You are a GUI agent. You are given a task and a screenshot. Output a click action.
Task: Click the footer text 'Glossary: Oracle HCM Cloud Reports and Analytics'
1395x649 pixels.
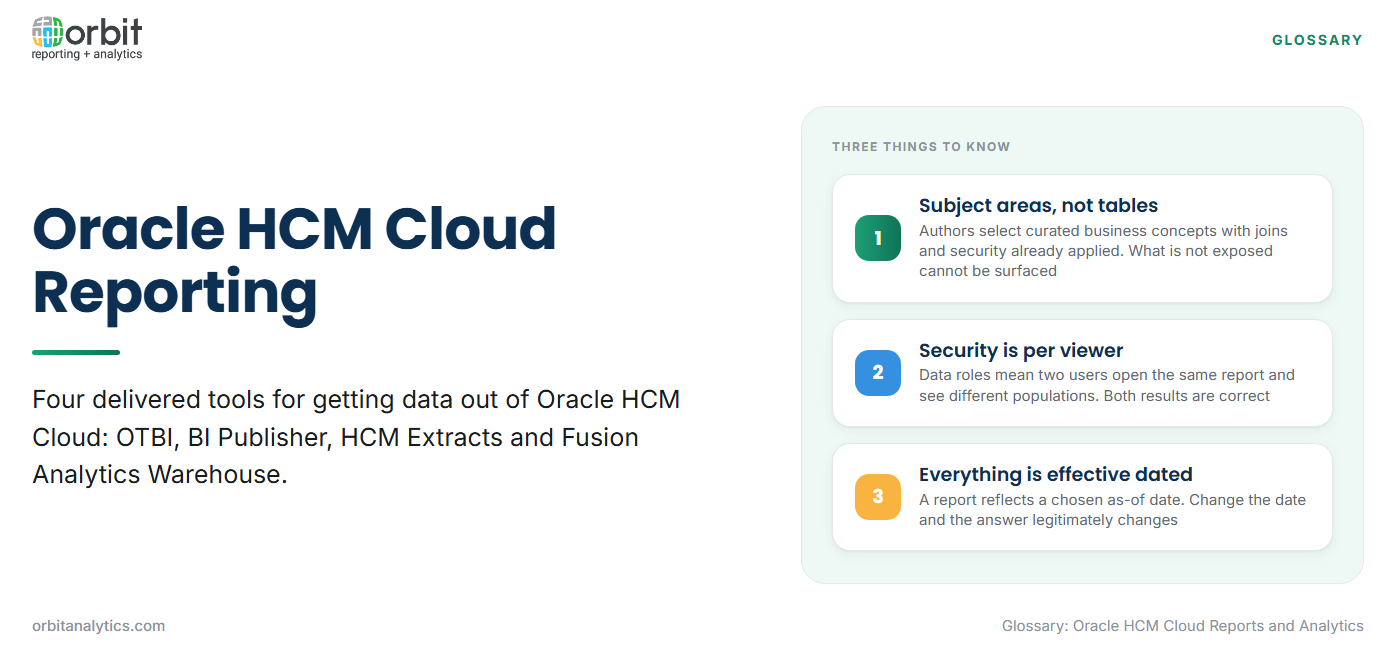pyautogui.click(x=1182, y=626)
